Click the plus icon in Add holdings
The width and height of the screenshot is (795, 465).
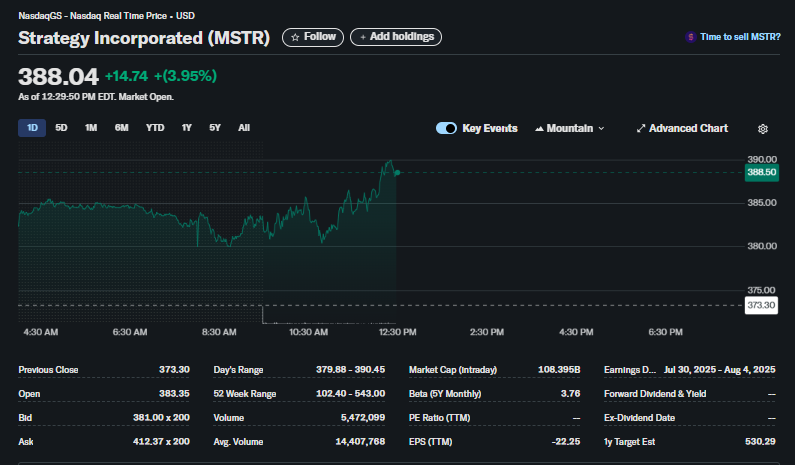point(363,37)
